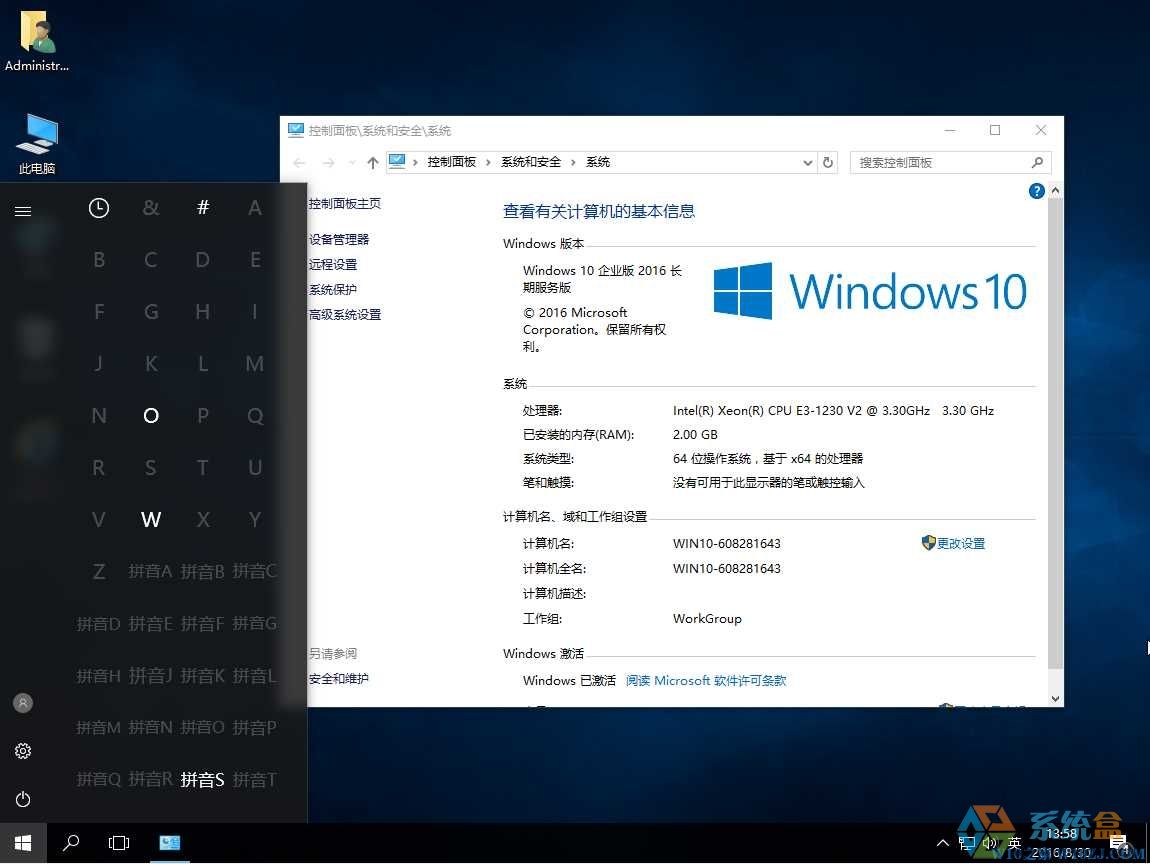Screen dimensions: 1150x864
Task: Expand hidden icons with the tray chevron
Action: coord(943,843)
